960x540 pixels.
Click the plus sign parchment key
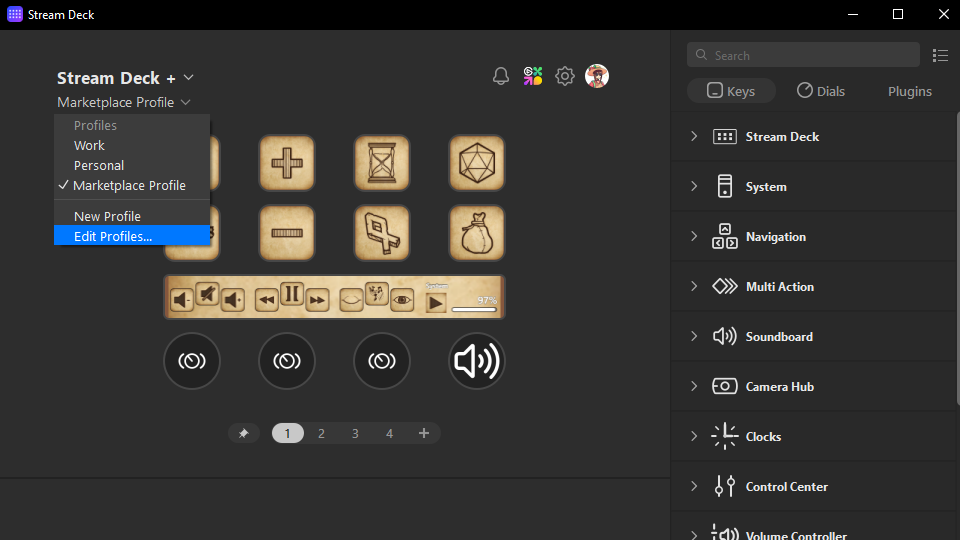pyautogui.click(x=287, y=162)
